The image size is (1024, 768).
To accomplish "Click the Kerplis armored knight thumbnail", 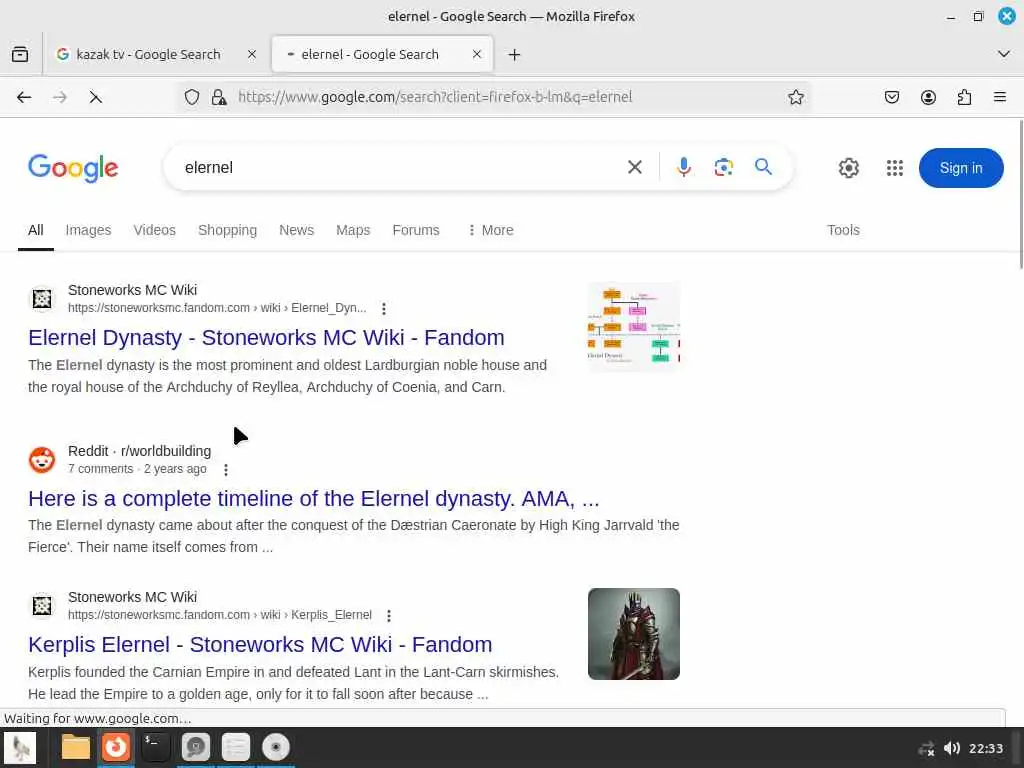I will point(633,634).
